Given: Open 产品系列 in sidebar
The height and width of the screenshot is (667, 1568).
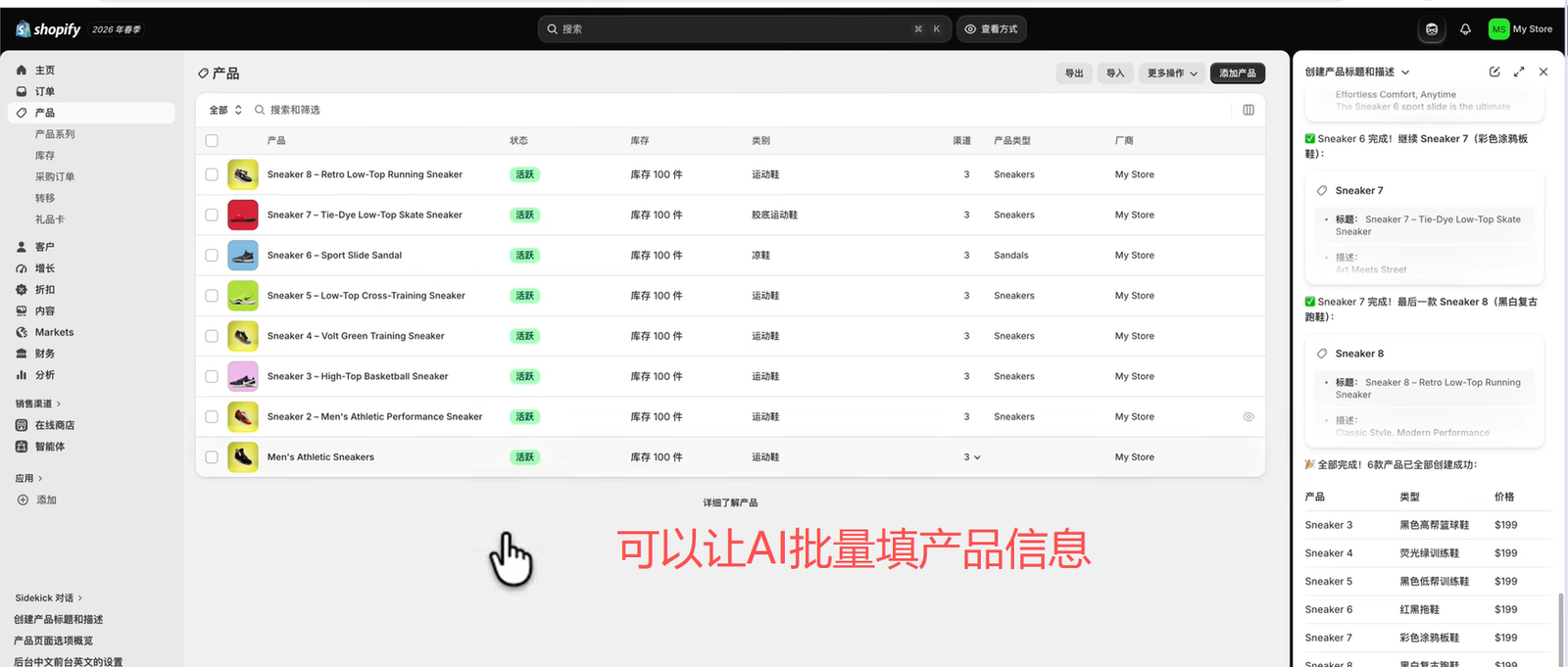Looking at the screenshot, I should point(55,134).
